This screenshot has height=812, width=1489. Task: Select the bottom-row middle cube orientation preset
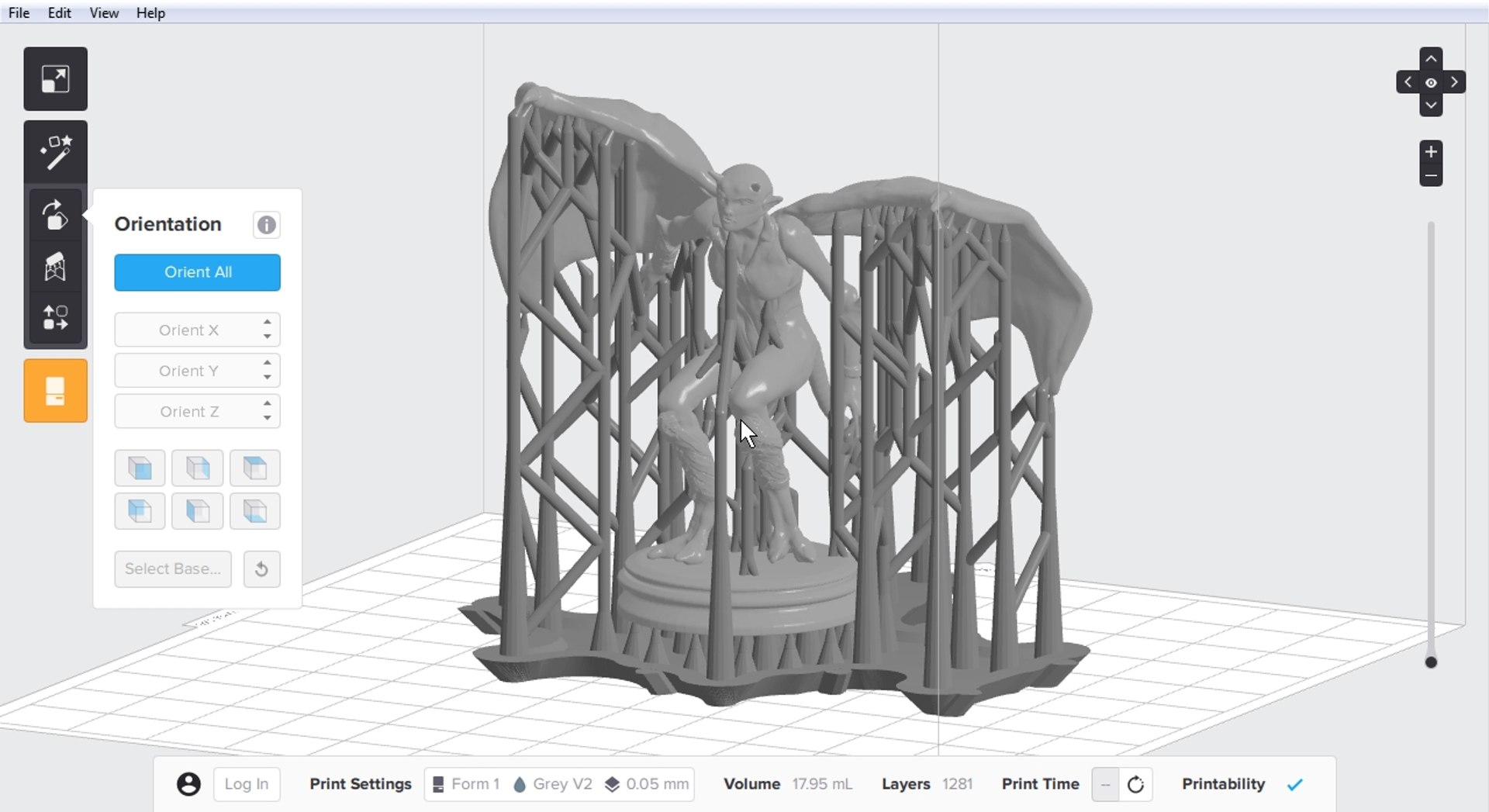pos(197,511)
